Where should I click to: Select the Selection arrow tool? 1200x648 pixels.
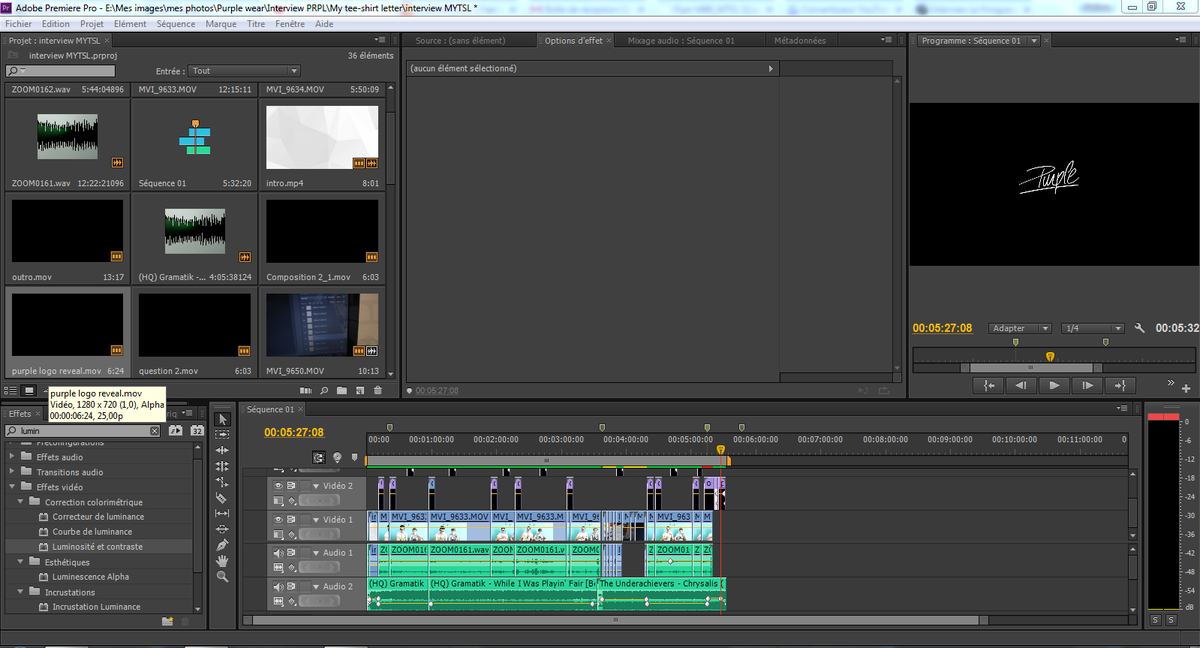pyautogui.click(x=223, y=420)
